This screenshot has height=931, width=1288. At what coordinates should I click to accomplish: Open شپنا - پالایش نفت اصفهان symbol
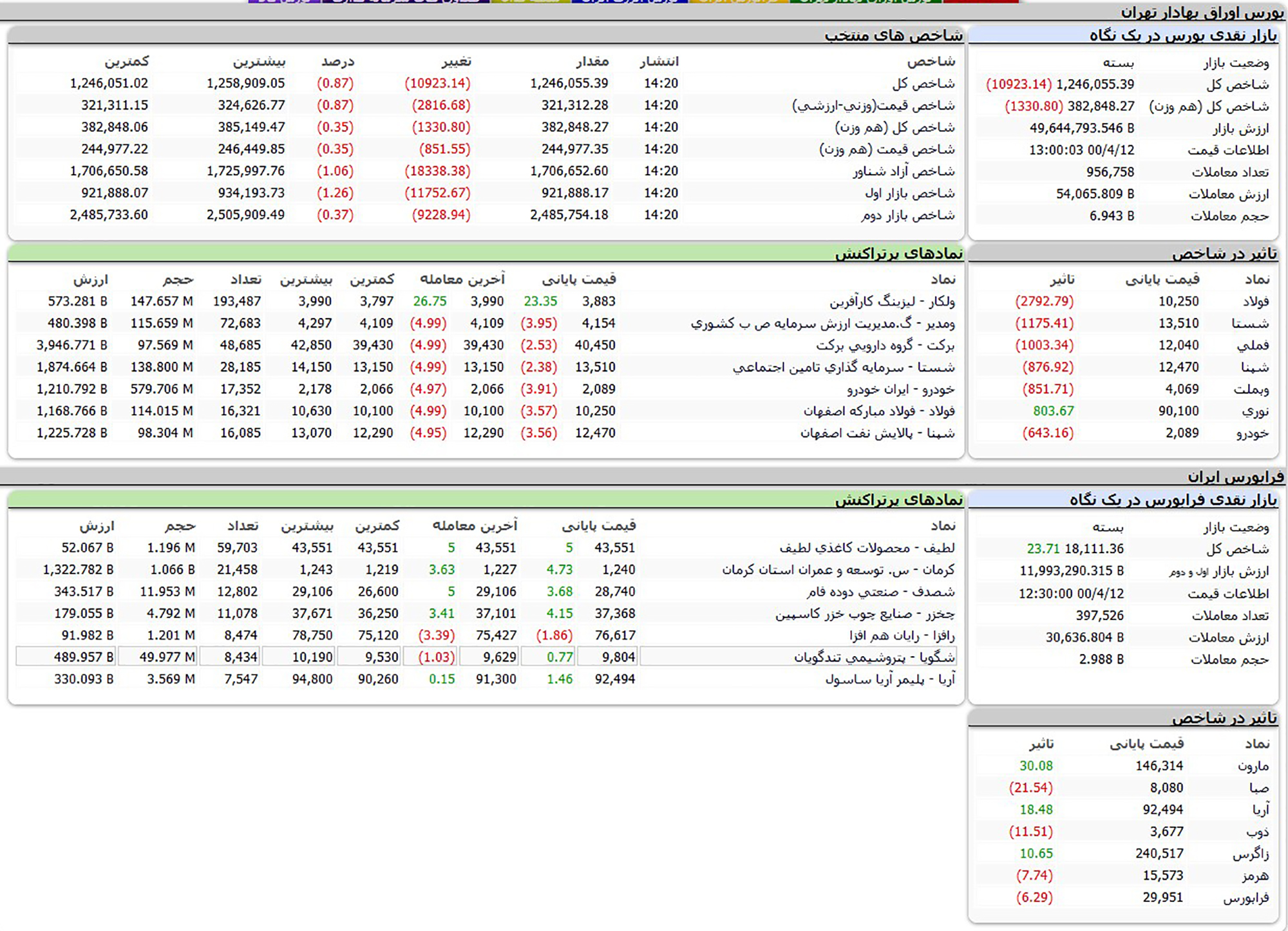pyautogui.click(x=878, y=433)
